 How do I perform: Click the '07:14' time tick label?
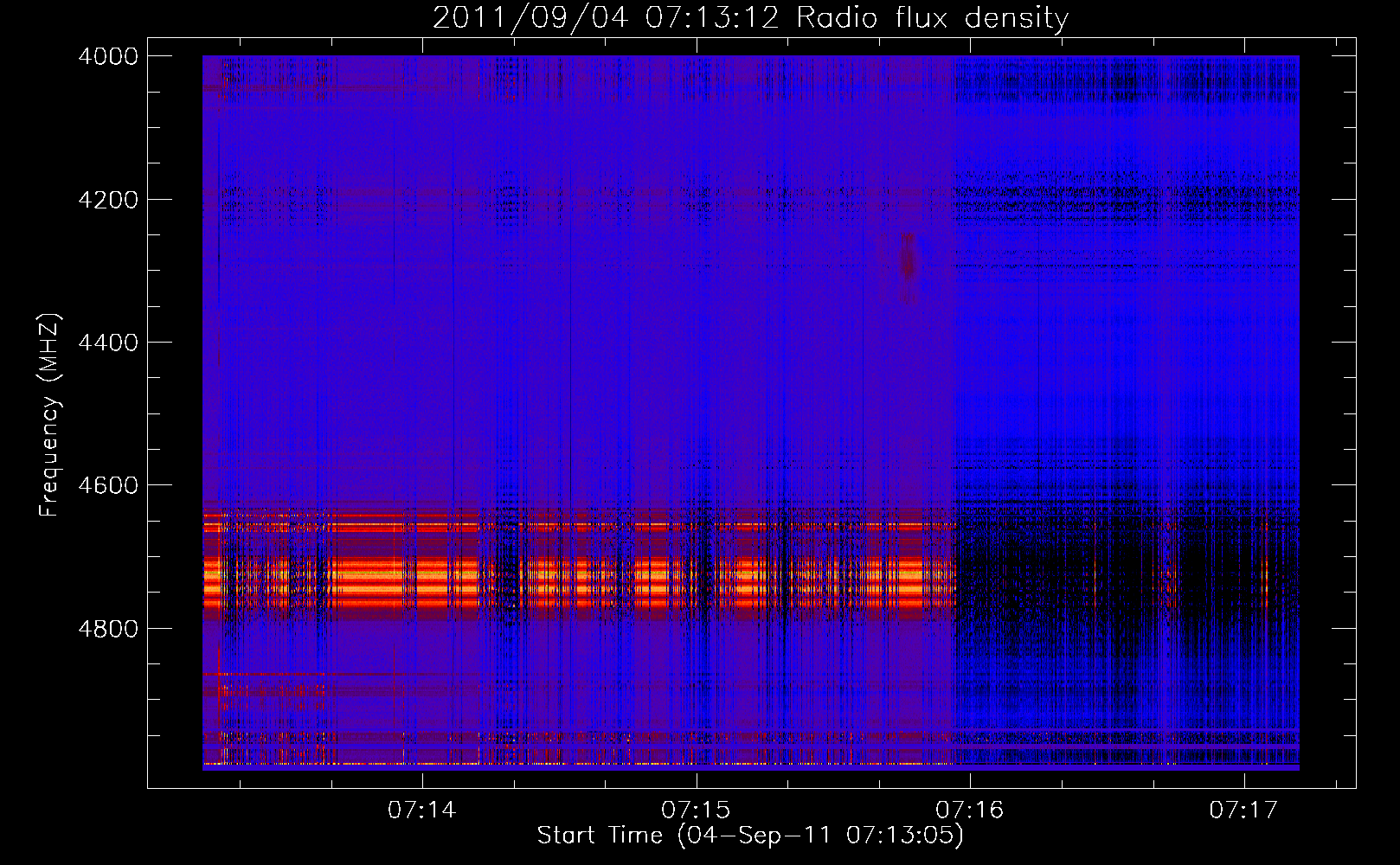(421, 810)
